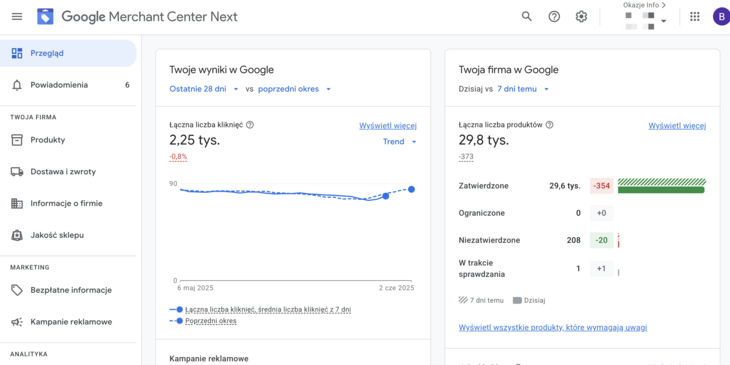Expand the 7 dni temu dropdown
The width and height of the screenshot is (730, 365).
tap(523, 89)
